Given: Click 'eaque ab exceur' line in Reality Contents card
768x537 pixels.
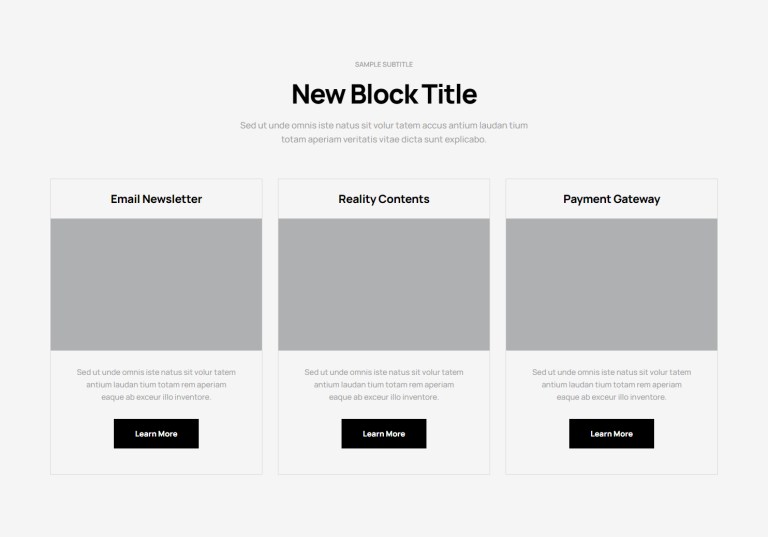Looking at the screenshot, I should [x=384, y=397].
